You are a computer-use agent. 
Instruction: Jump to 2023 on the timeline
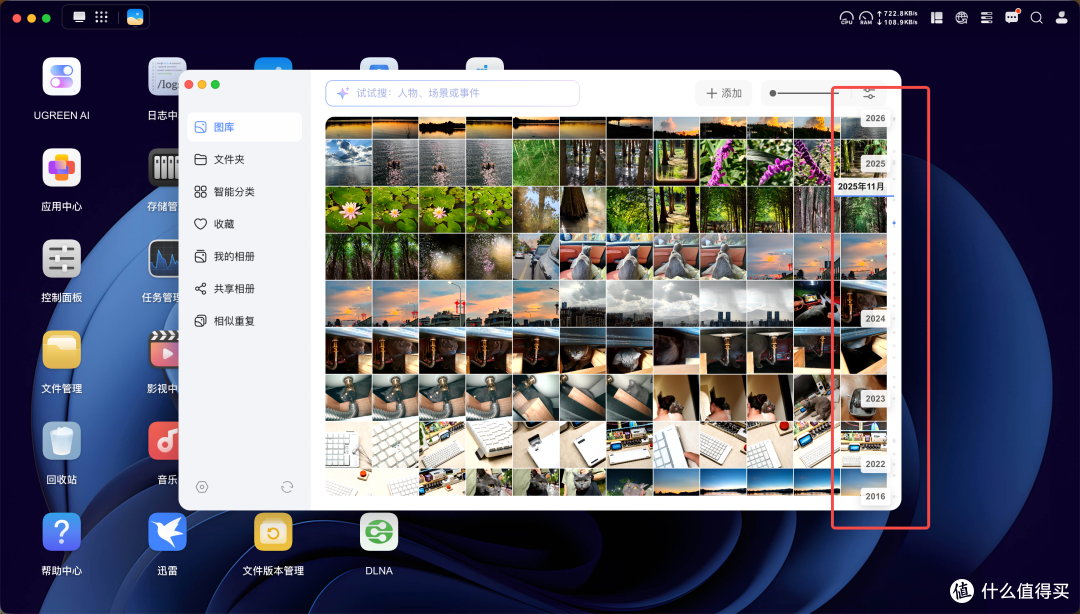click(x=875, y=399)
